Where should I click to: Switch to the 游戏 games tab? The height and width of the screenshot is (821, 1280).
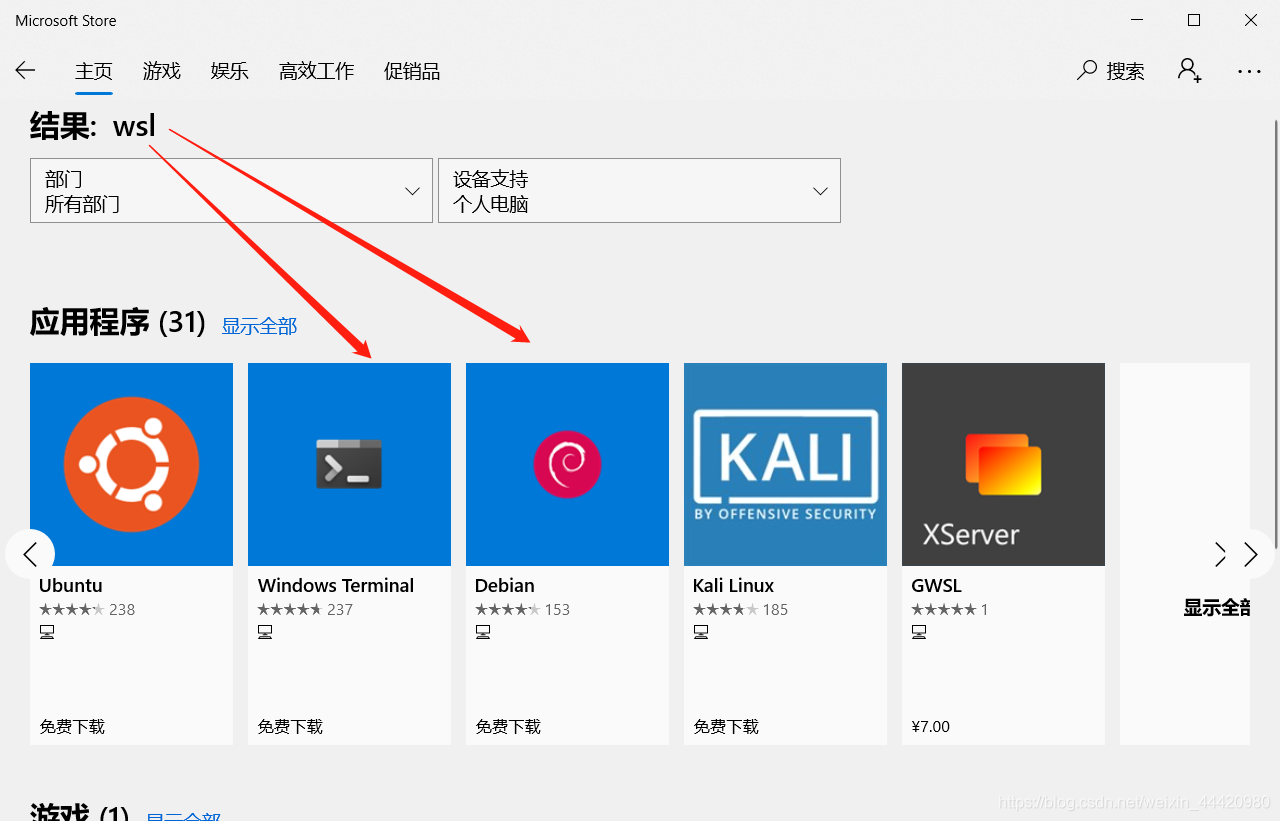click(x=162, y=71)
